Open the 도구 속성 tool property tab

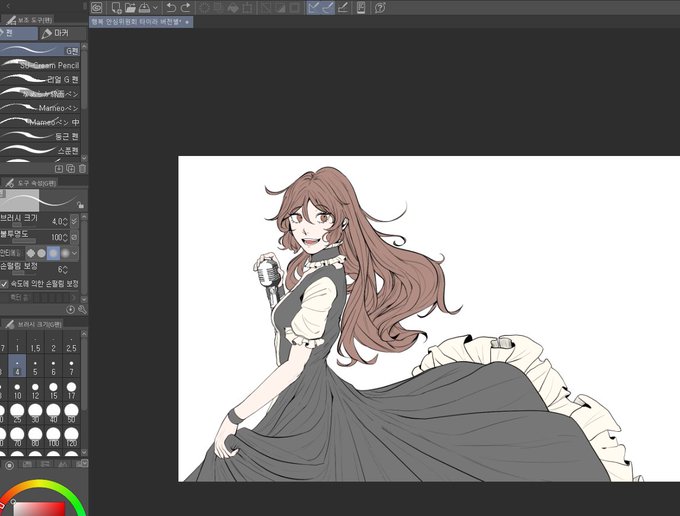30,183
